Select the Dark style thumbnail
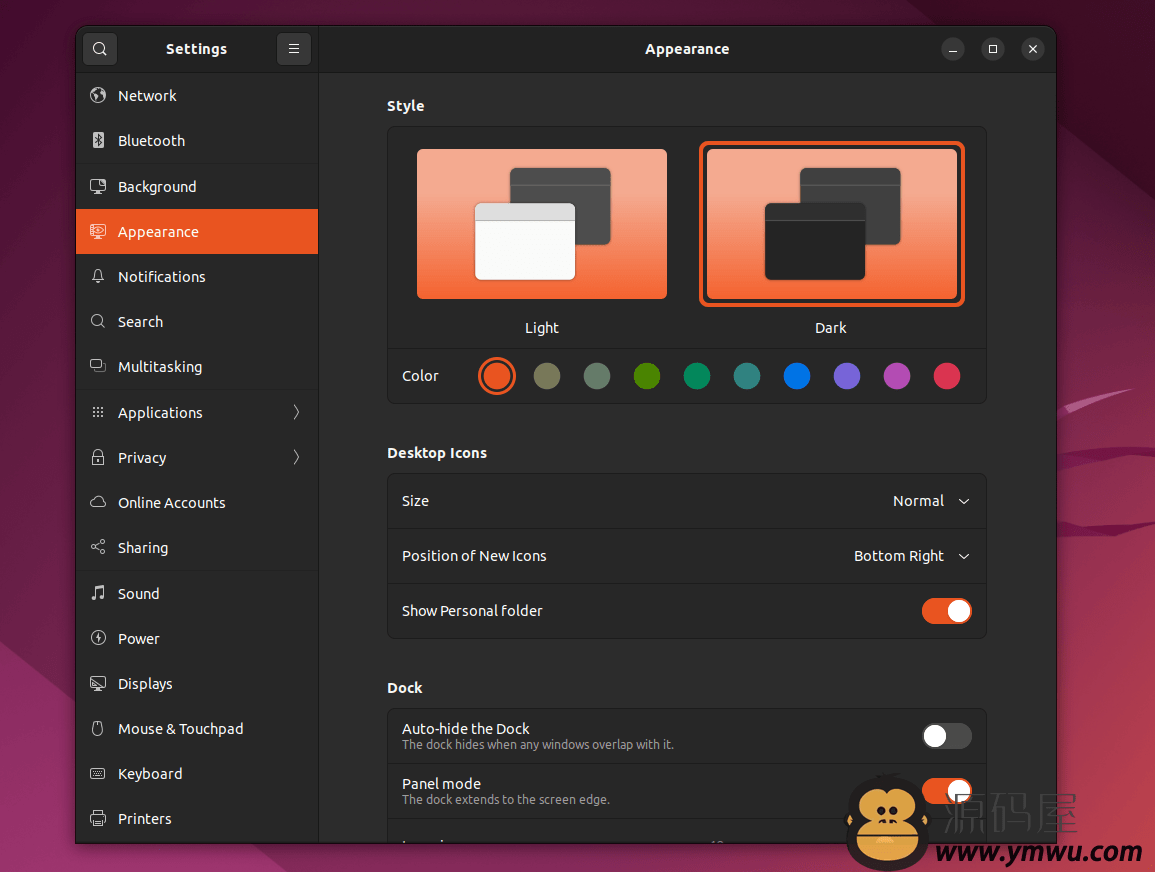The width and height of the screenshot is (1155, 872). (x=832, y=224)
